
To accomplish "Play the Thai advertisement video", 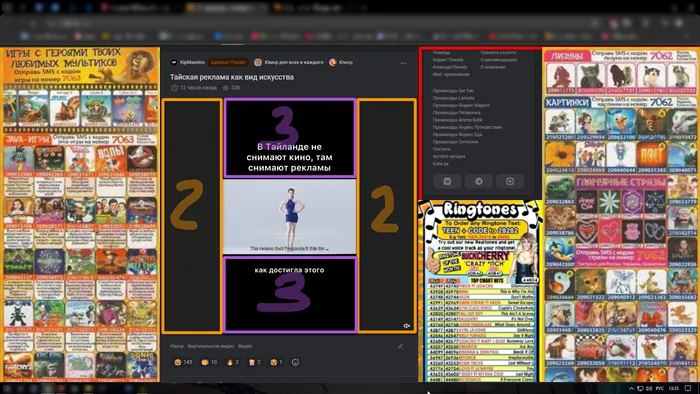I will (289, 216).
